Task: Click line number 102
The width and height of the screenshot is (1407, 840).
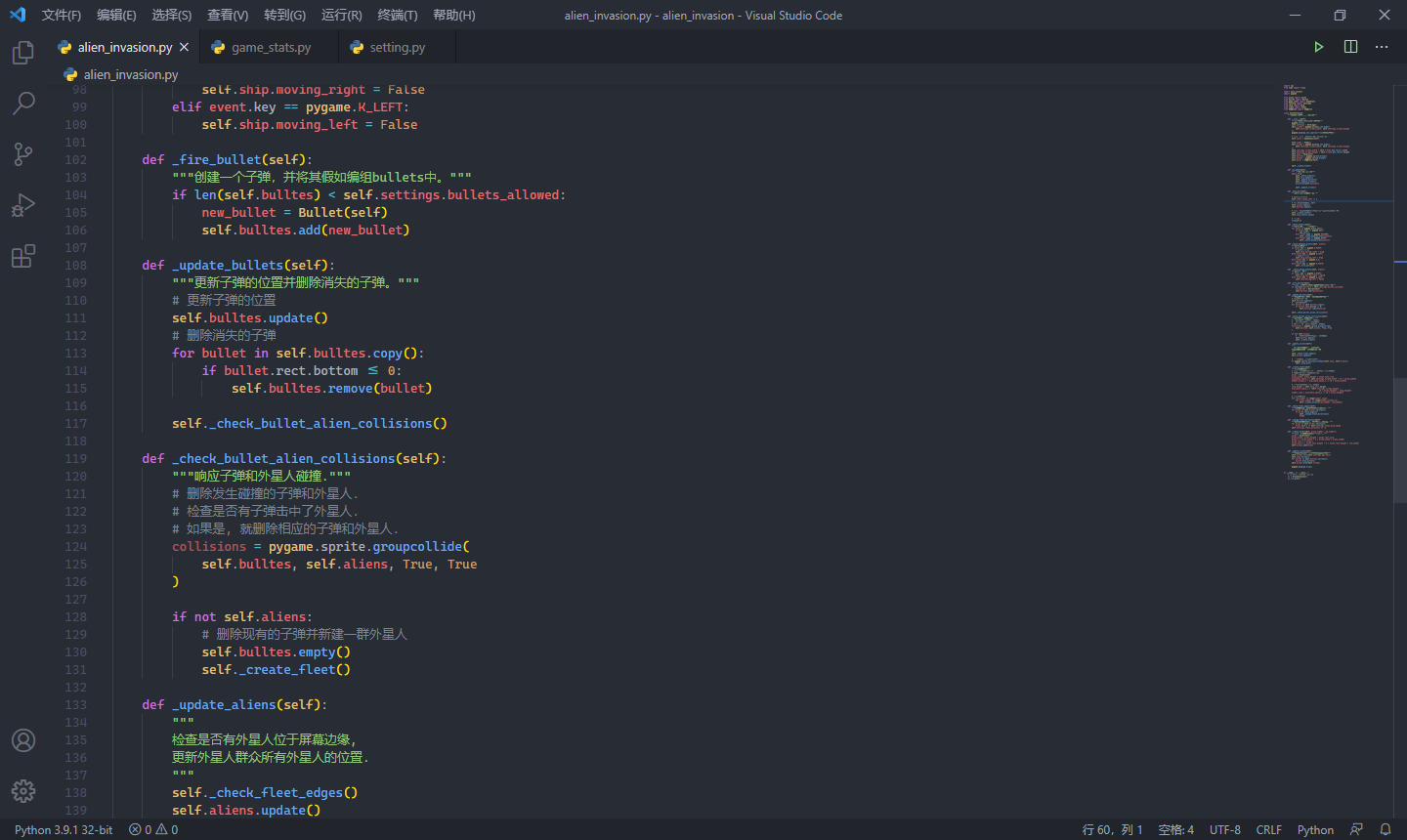Action: [x=75, y=159]
